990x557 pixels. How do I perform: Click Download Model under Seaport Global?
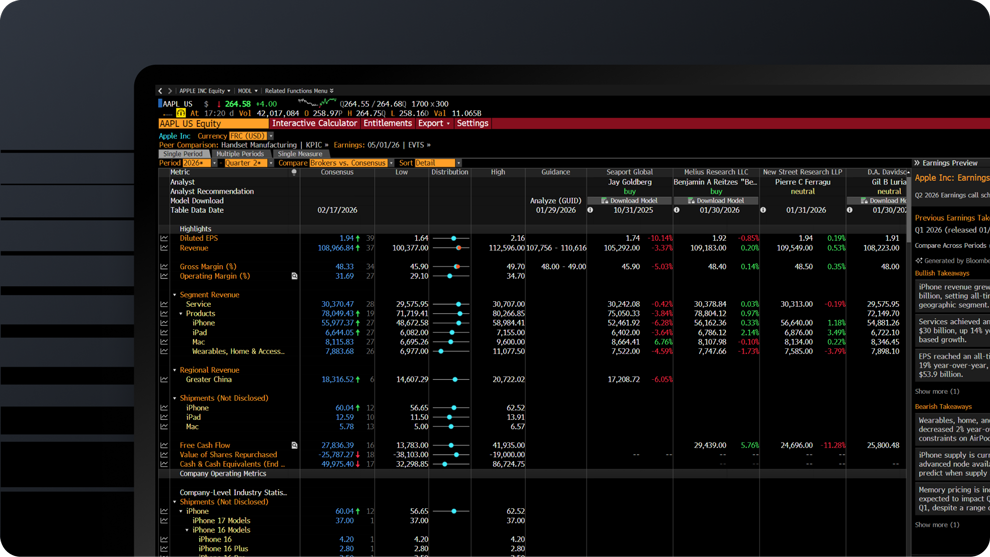pos(629,201)
